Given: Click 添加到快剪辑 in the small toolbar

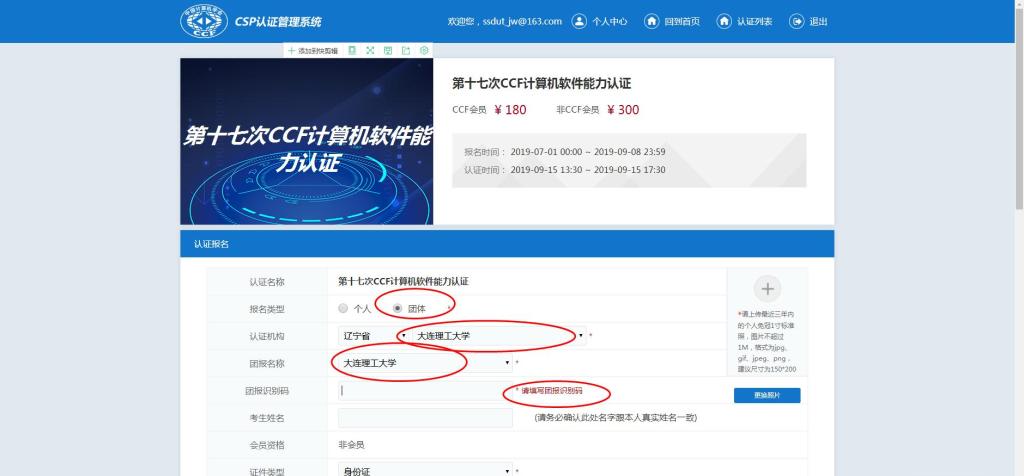Looking at the screenshot, I should pyautogui.click(x=313, y=50).
